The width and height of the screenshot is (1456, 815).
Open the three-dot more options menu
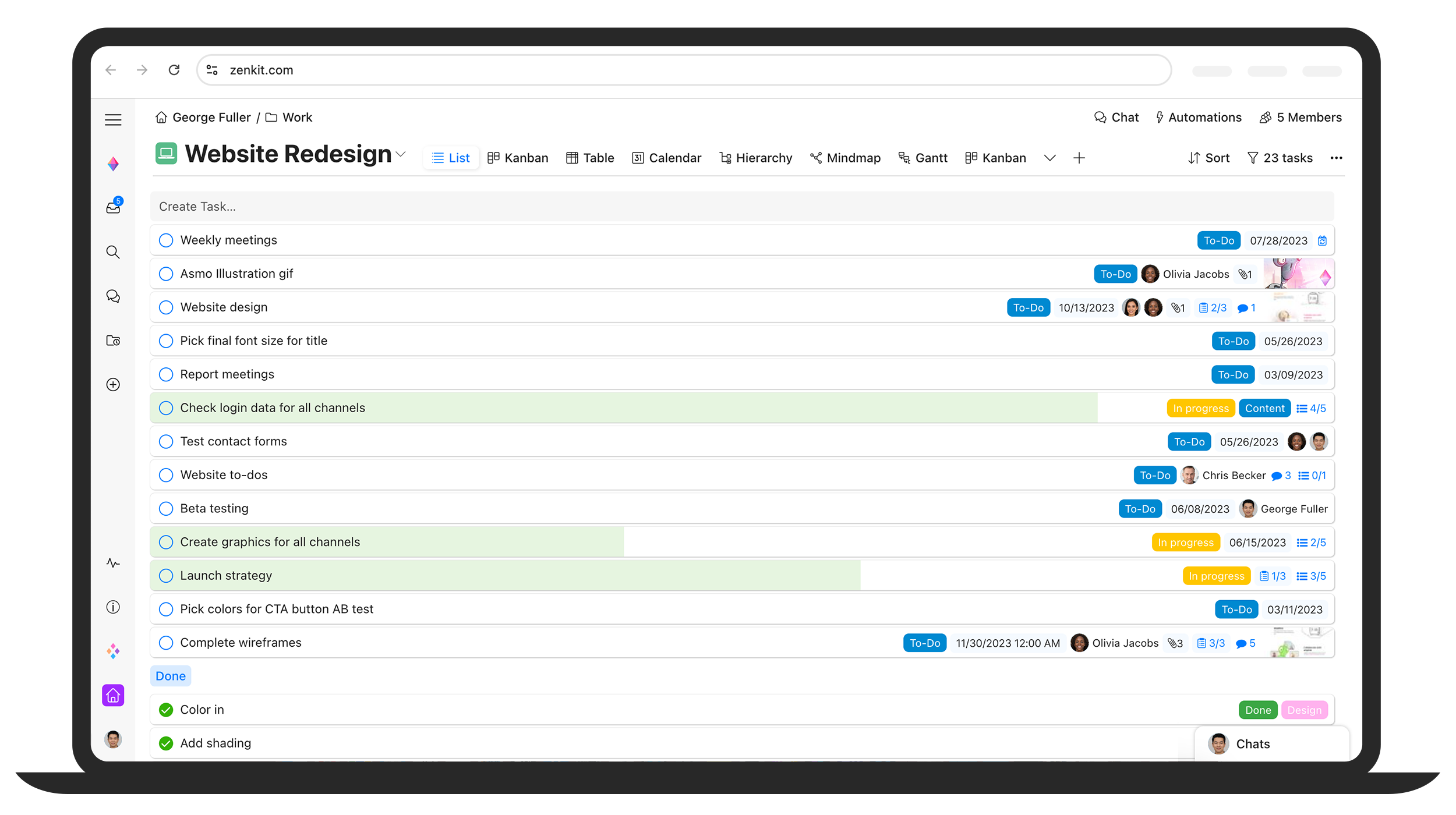pos(1336,158)
